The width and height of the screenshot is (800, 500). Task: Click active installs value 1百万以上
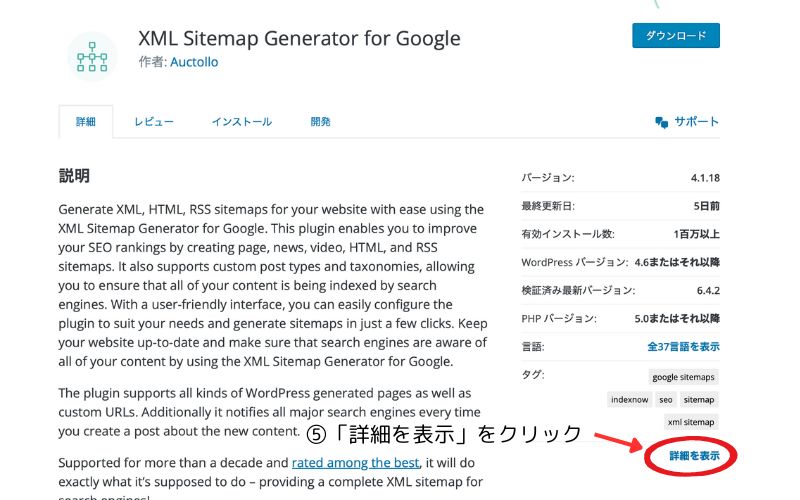pyautogui.click(x=696, y=234)
